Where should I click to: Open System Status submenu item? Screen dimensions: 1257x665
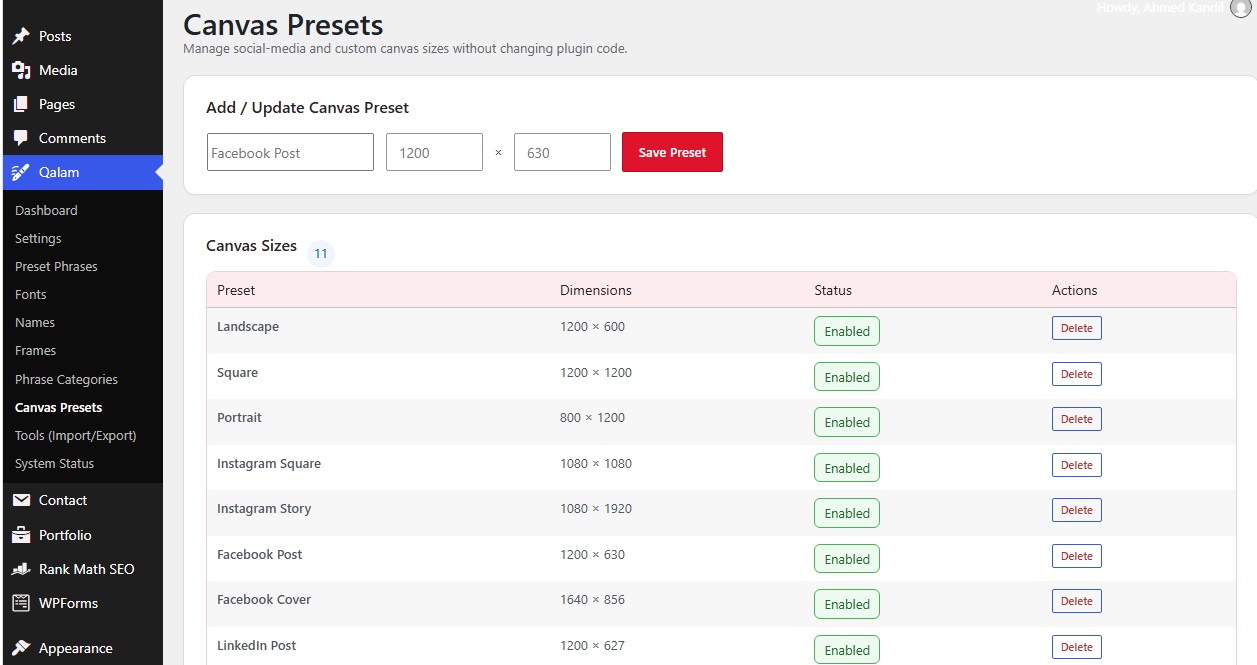click(54, 463)
